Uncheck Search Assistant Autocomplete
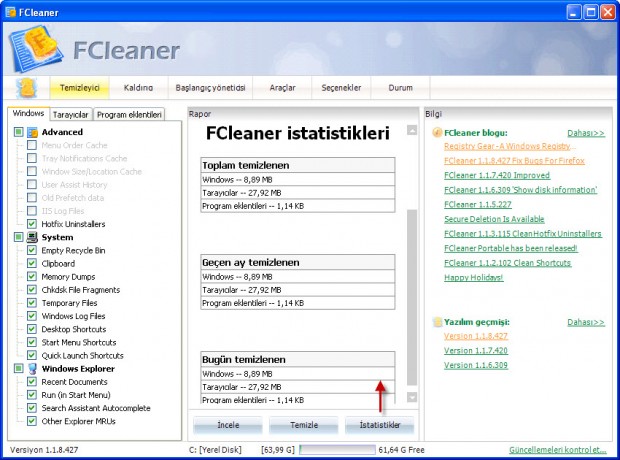This screenshot has height=460, width=620. pos(32,408)
